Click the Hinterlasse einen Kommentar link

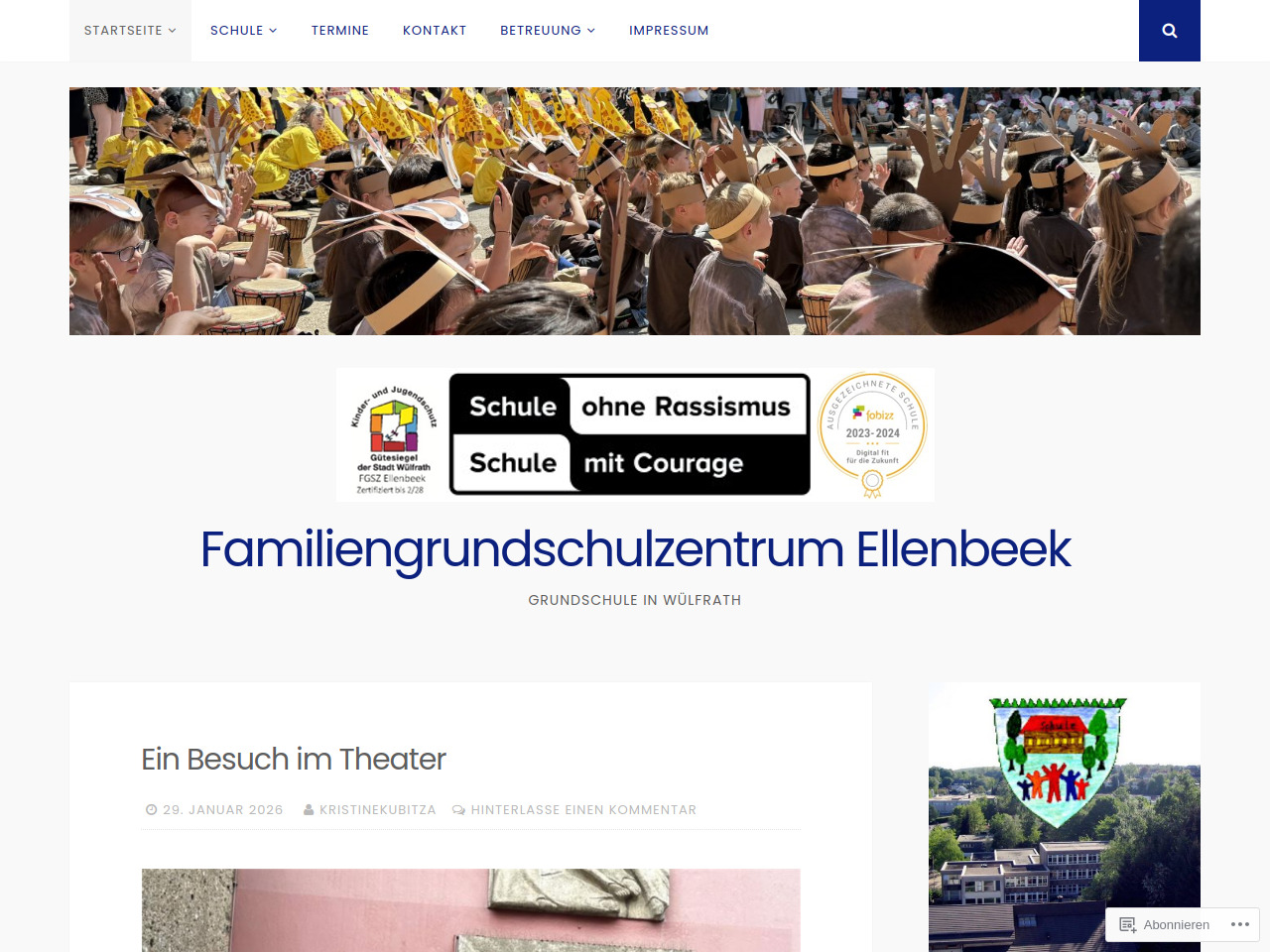583,810
